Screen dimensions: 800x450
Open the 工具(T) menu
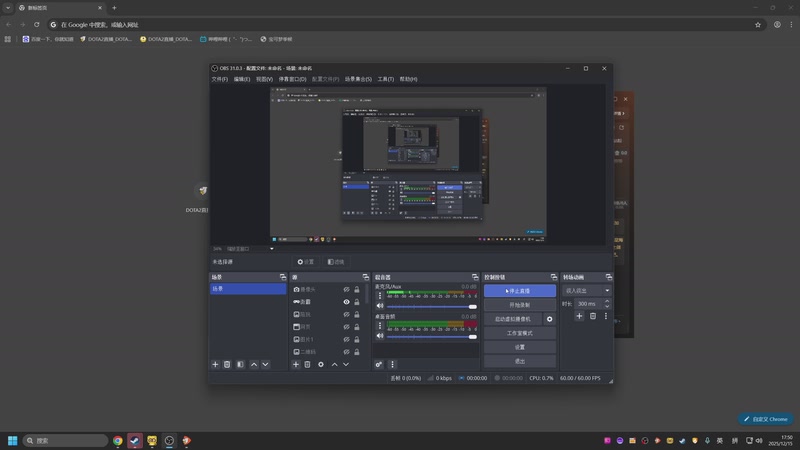pyautogui.click(x=385, y=79)
